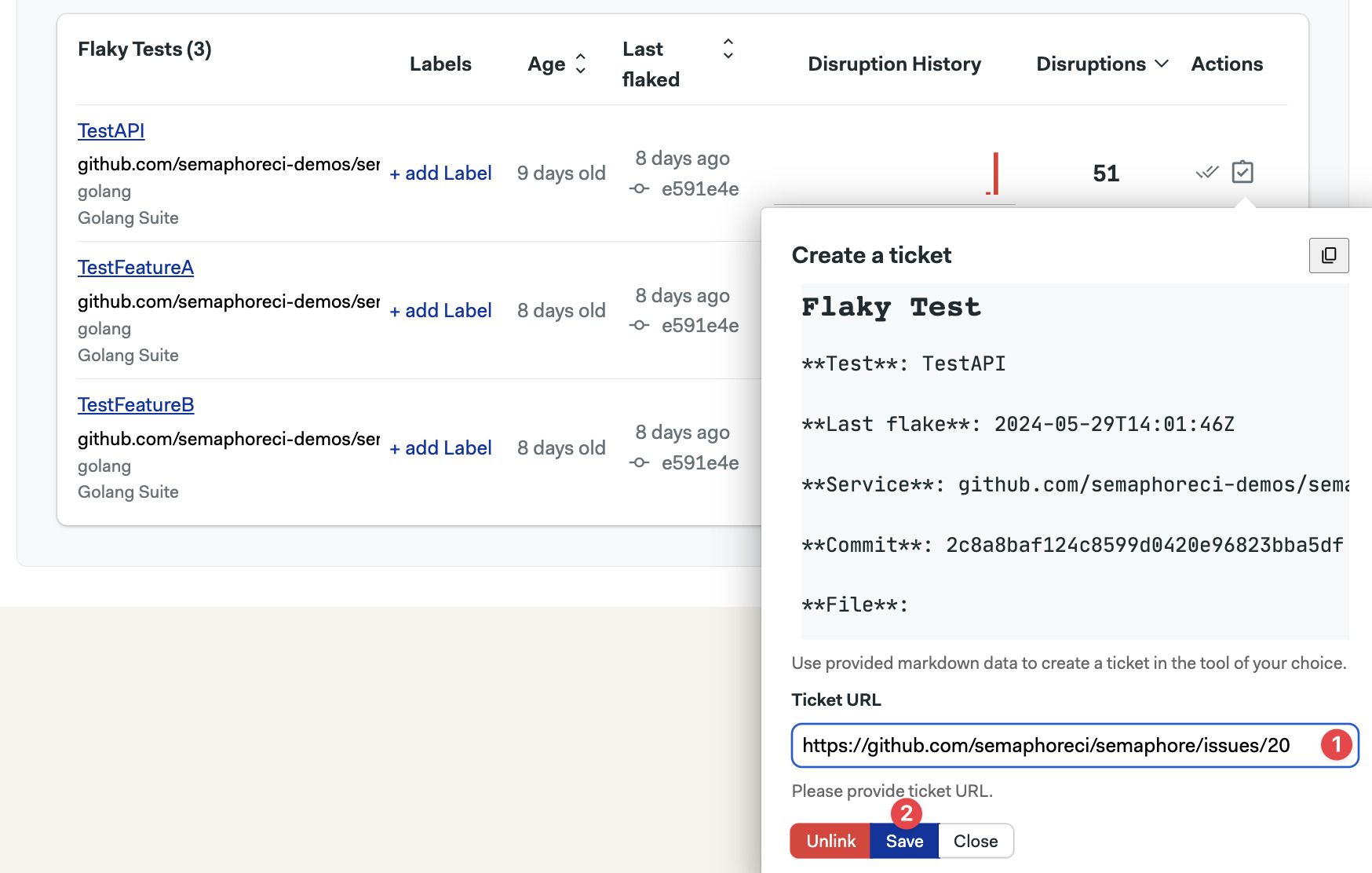Open the TestFeatureB test link

tap(136, 404)
